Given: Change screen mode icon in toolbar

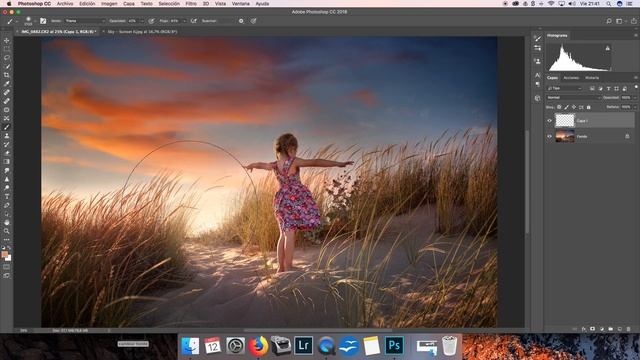Looking at the screenshot, I should pos(7,276).
